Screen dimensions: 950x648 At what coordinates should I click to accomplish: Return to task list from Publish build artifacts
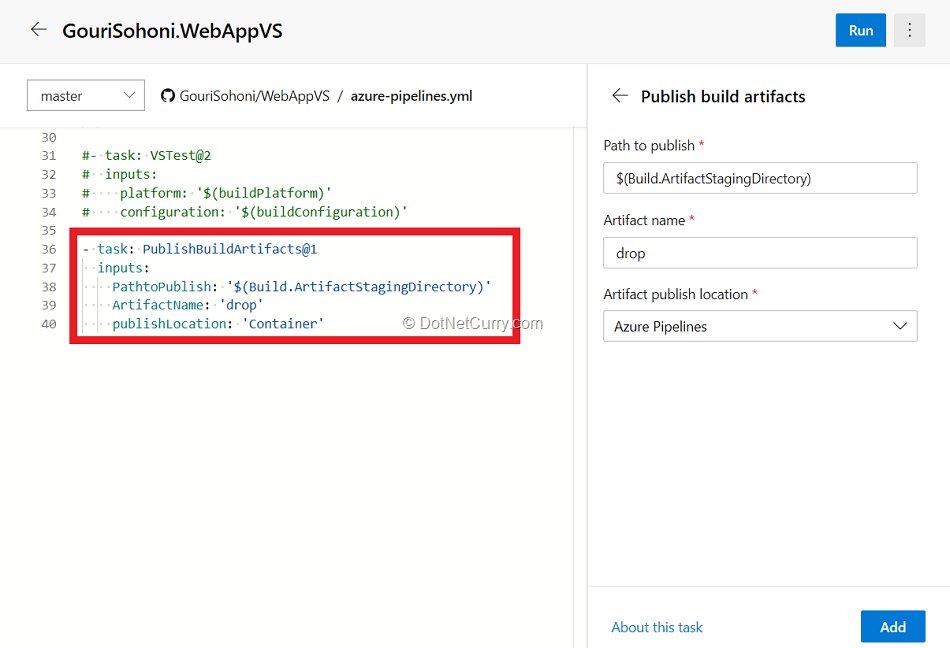620,96
